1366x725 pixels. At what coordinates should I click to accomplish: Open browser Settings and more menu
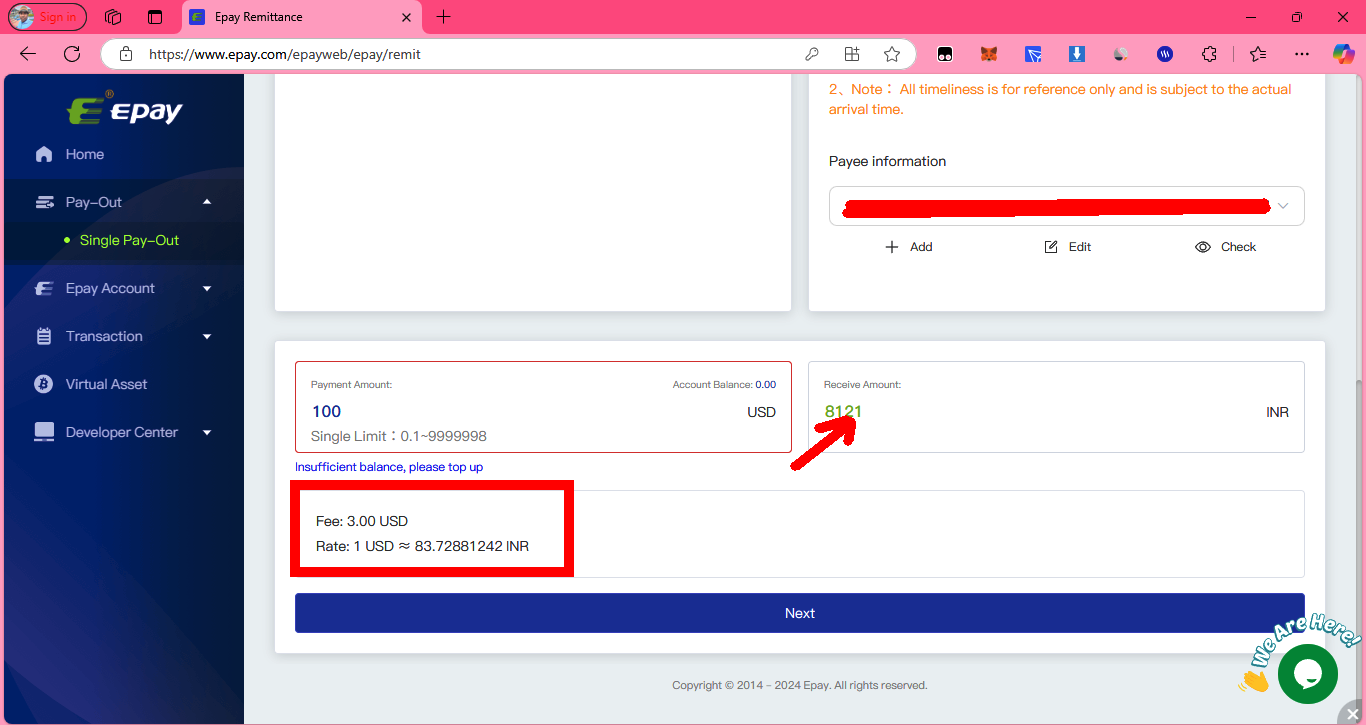(1301, 54)
